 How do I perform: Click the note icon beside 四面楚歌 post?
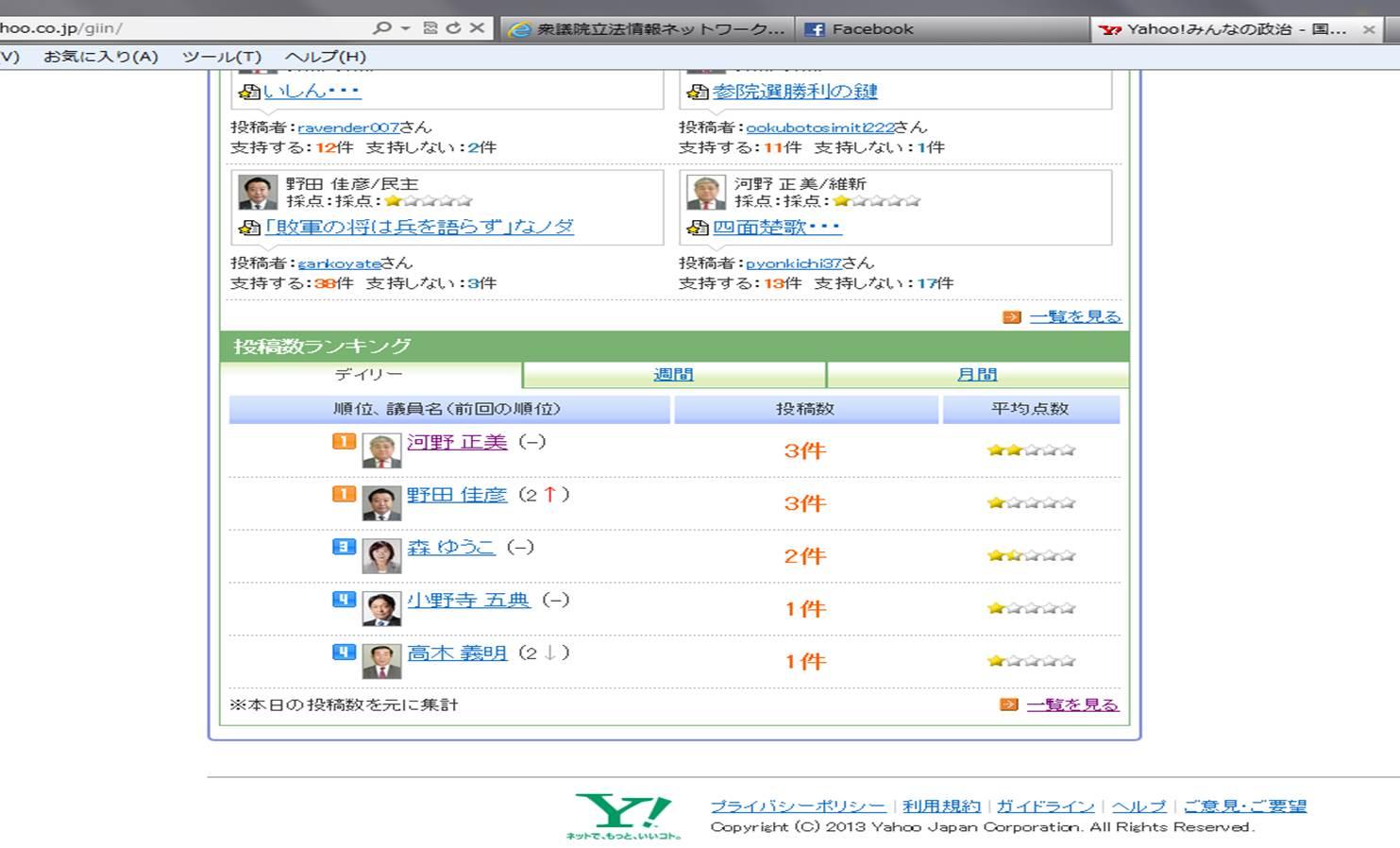tap(698, 228)
